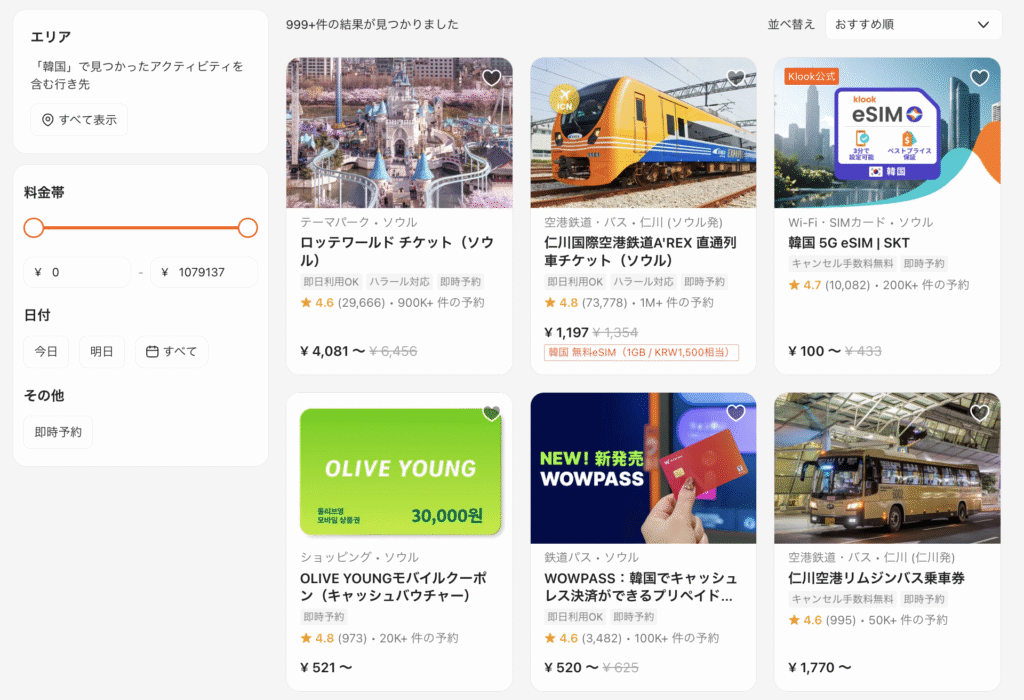
Task: Select the すべて date filter button
Action: click(x=171, y=351)
